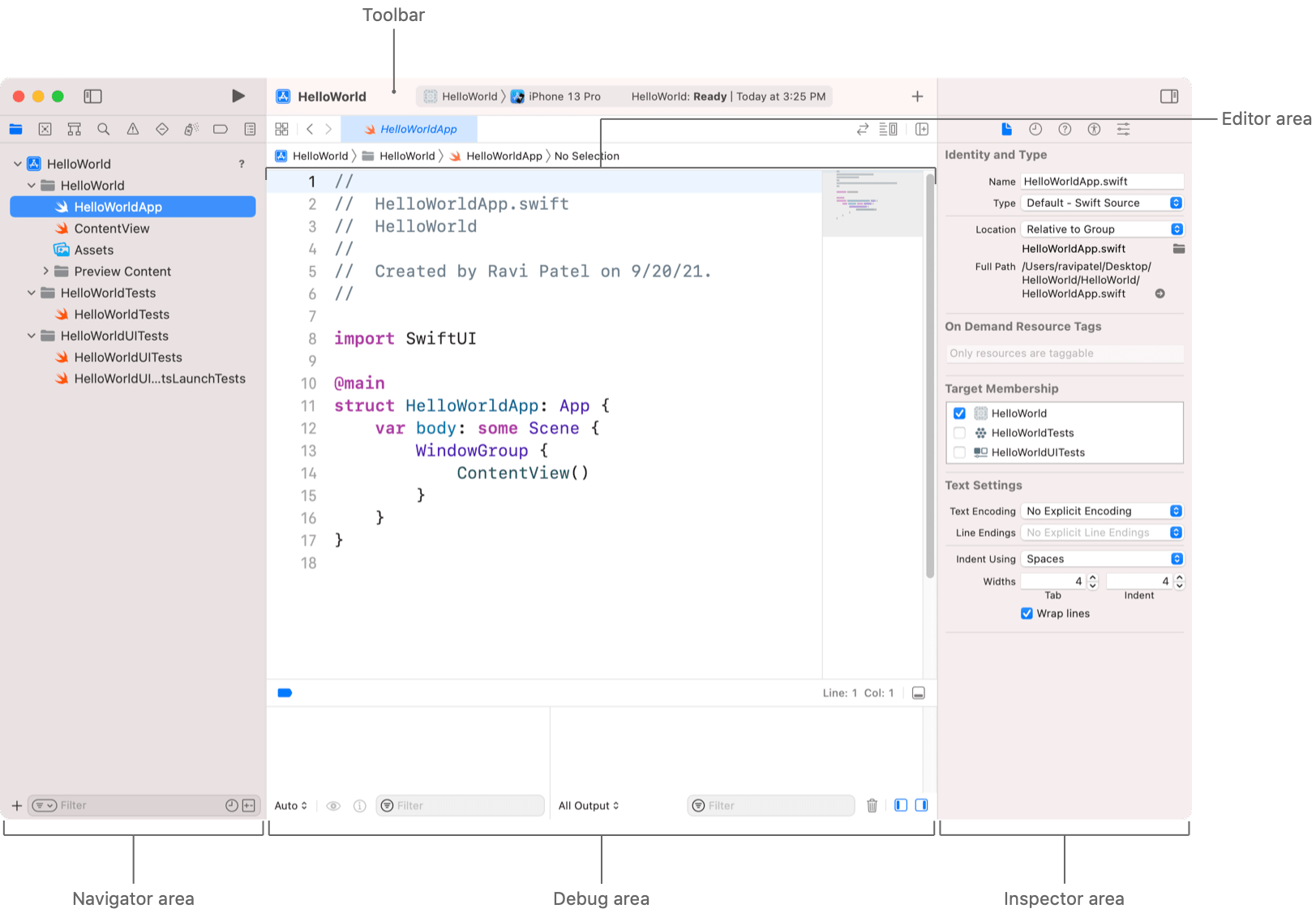Select HelloWorldUI...tsLaunchTests file
Screen dimensions: 1316x913
[159, 379]
